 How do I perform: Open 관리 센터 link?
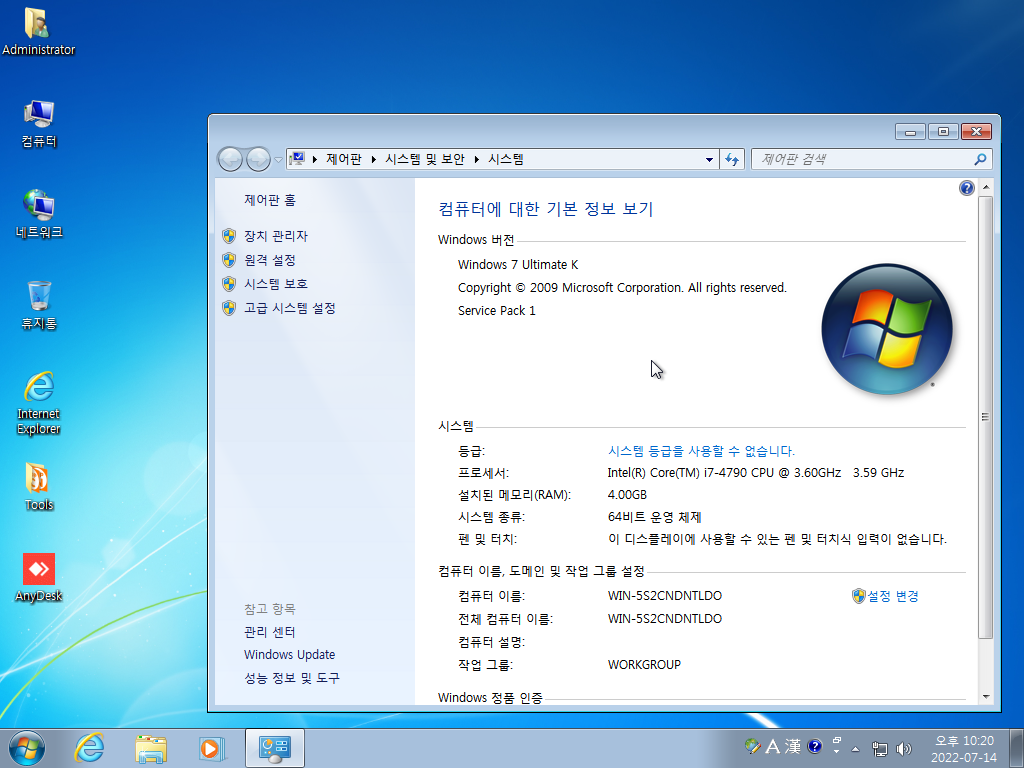pos(270,632)
